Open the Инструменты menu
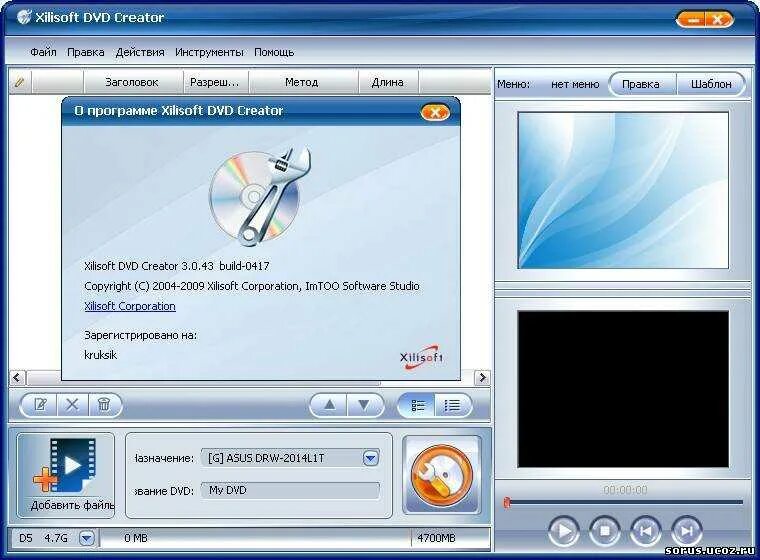The image size is (760, 560). click(209, 52)
